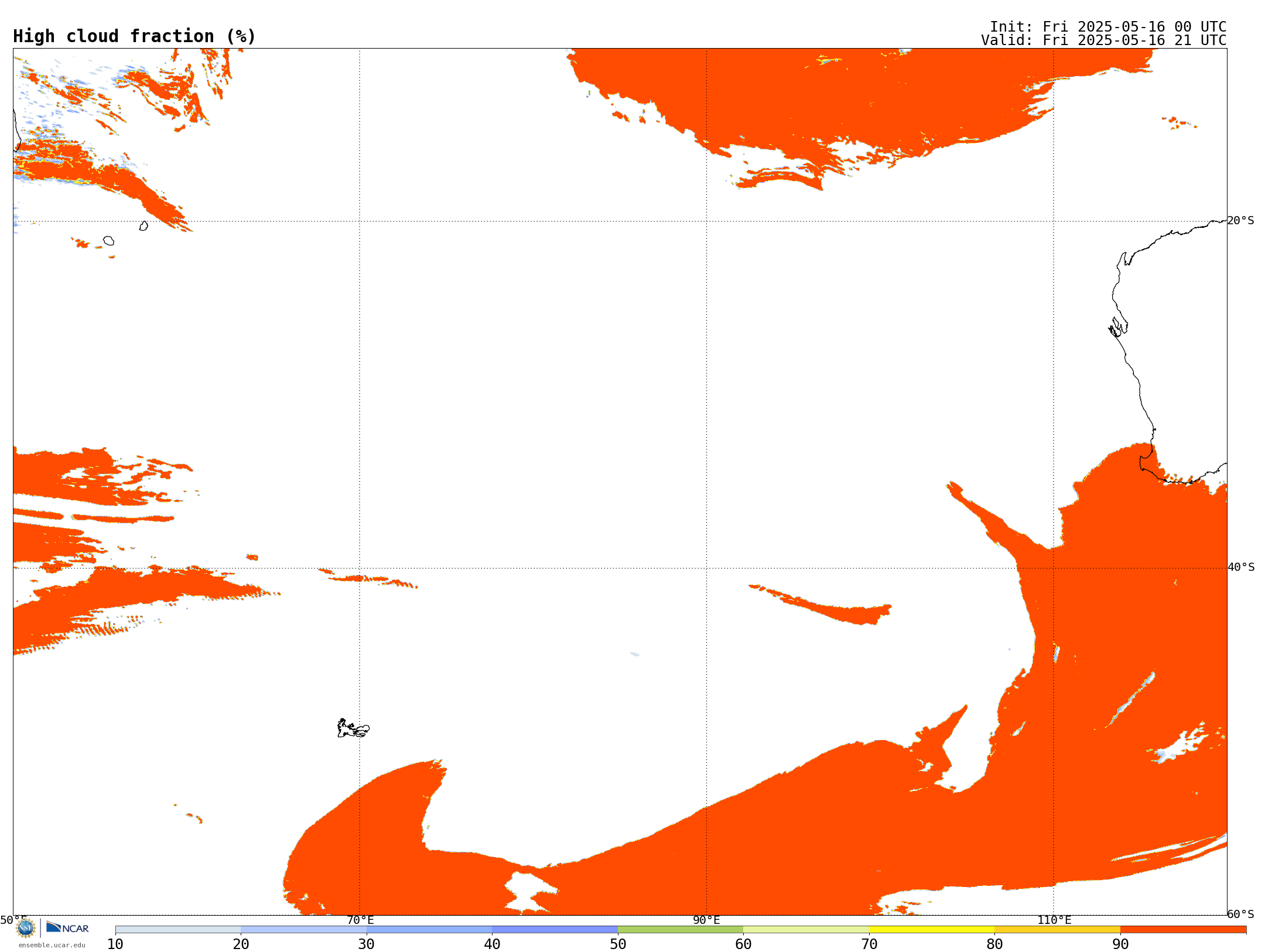Click the colorbar label '60'
This screenshot has width=1265, height=952.
click(x=743, y=944)
